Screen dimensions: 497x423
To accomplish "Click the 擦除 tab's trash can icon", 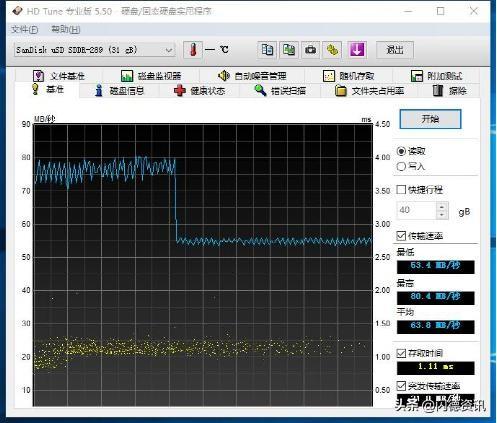I will (x=437, y=90).
